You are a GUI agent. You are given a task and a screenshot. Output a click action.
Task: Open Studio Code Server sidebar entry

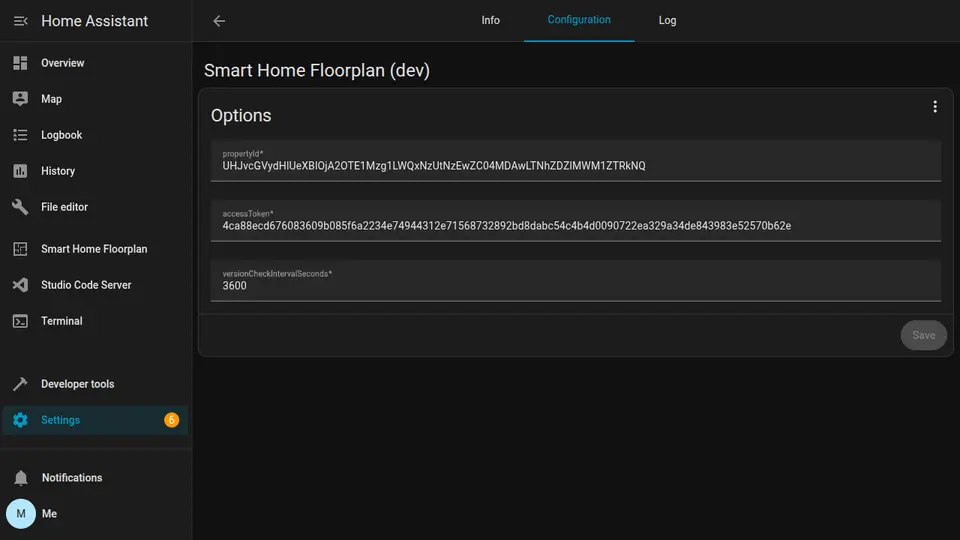[96, 285]
